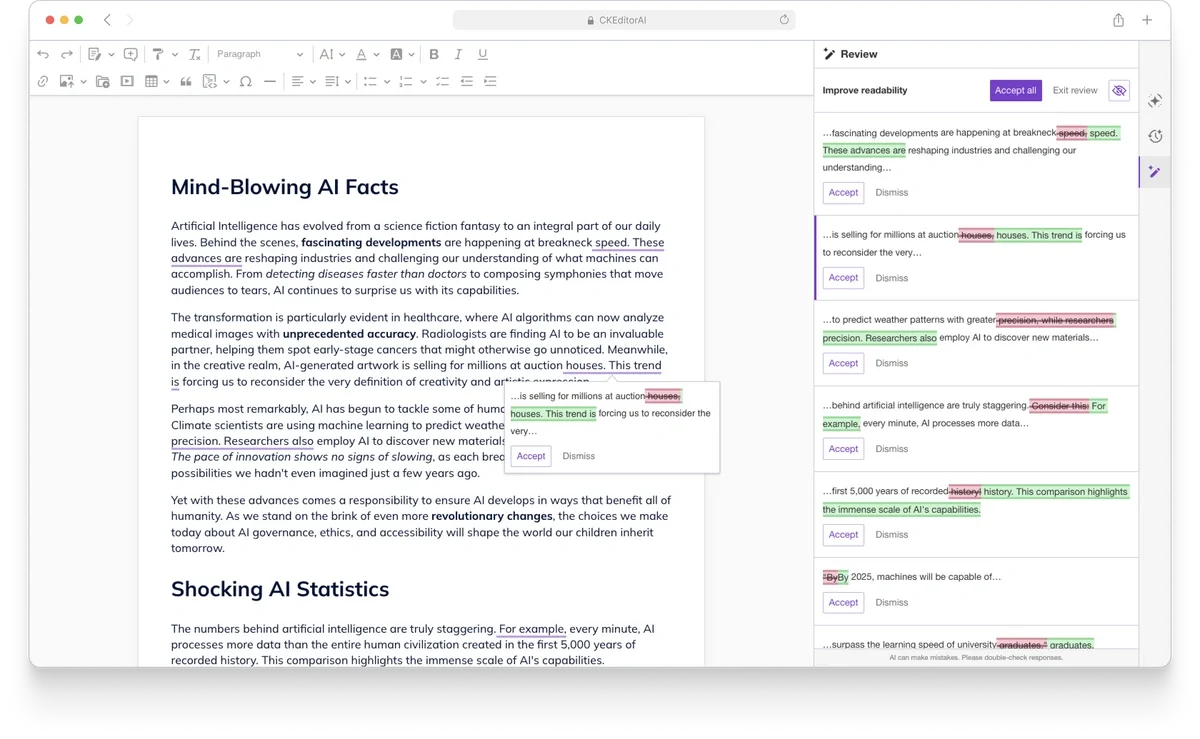Open the browser share icon
Image resolution: width=1200 pixels, height=739 pixels.
[x=1118, y=20]
